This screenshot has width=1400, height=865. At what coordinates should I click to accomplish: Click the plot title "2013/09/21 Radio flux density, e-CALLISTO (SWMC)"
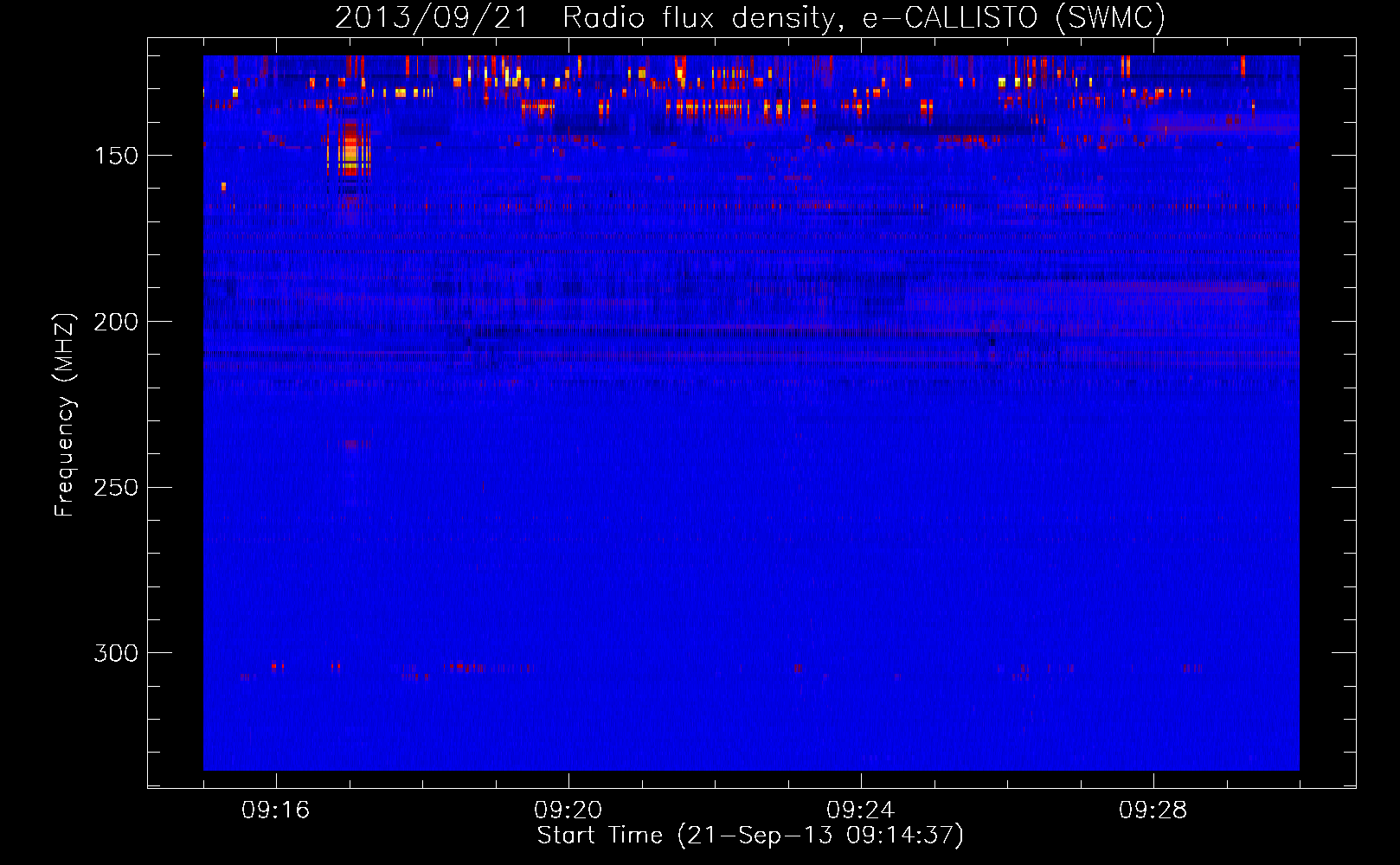(x=750, y=17)
